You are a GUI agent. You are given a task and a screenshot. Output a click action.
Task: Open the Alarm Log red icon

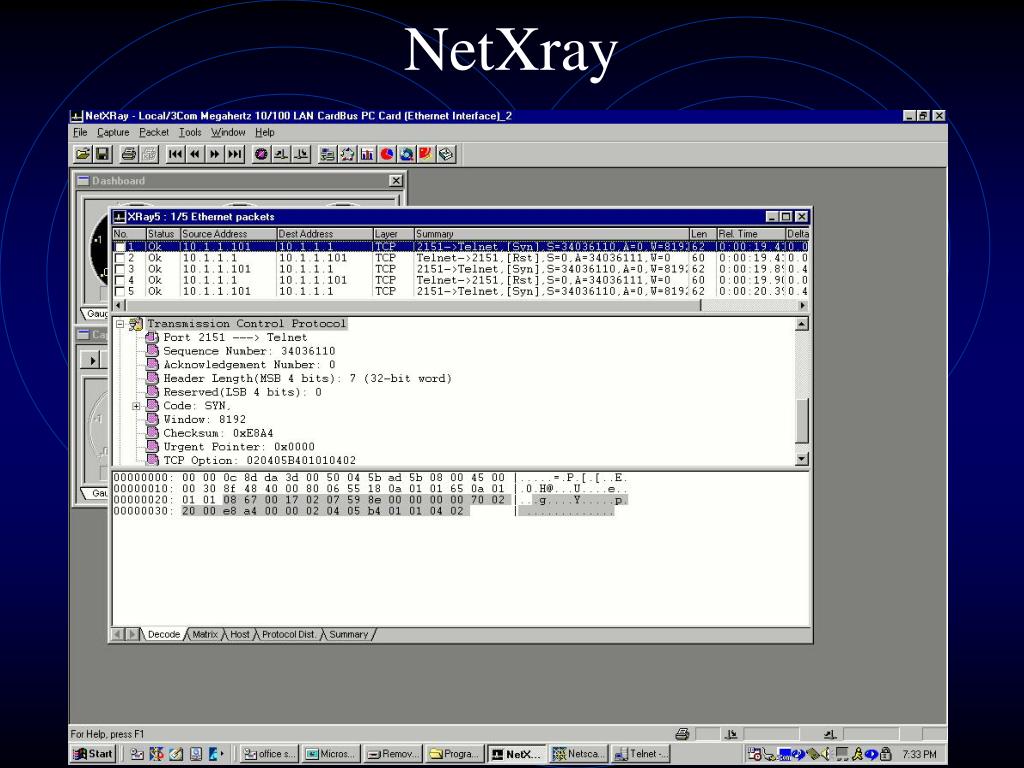tap(426, 154)
